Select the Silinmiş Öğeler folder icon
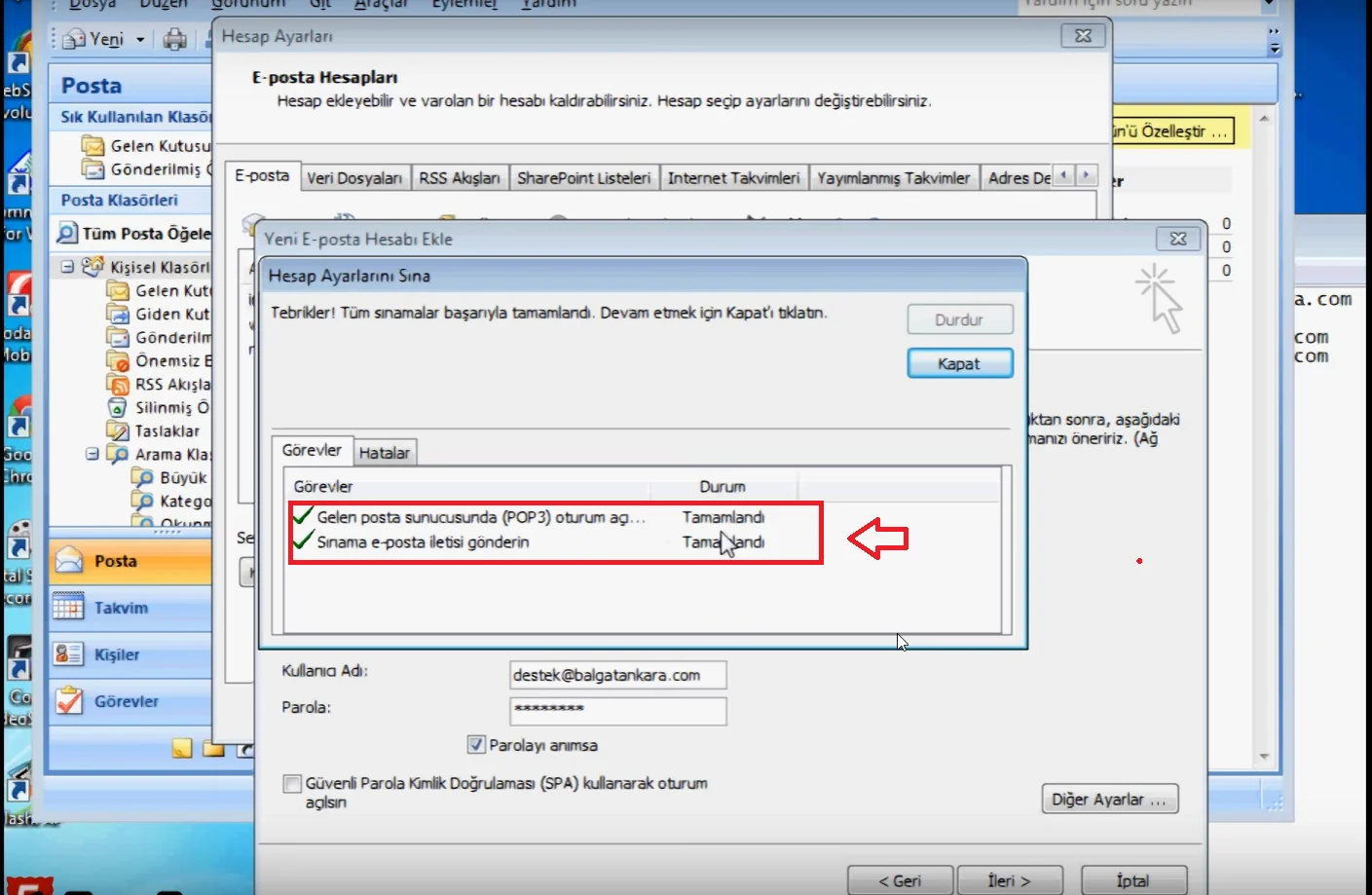Viewport: 1372px width, 895px height. (x=118, y=408)
